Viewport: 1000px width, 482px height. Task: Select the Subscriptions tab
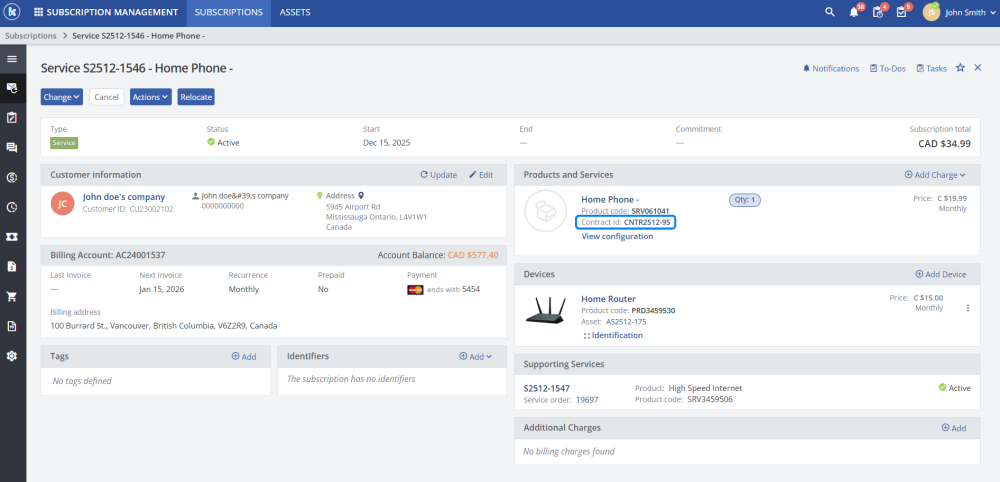229,12
